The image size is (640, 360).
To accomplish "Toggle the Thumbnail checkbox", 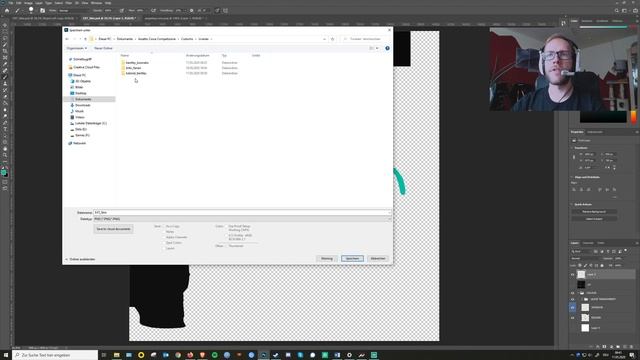I will tap(227, 246).
